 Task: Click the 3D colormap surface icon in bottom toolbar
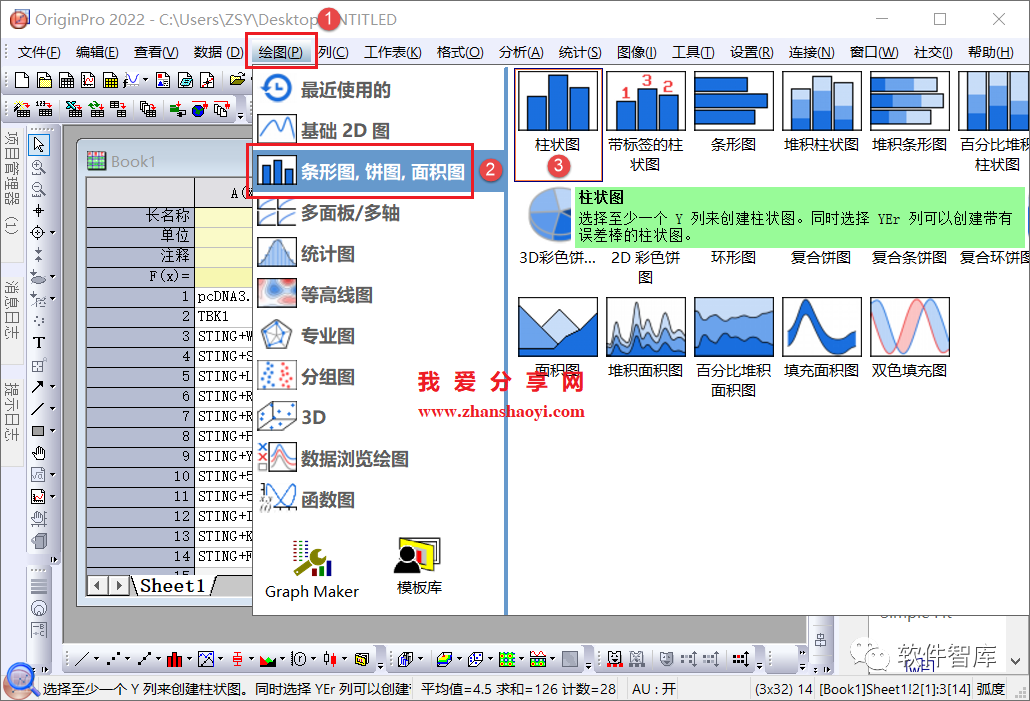(x=445, y=659)
